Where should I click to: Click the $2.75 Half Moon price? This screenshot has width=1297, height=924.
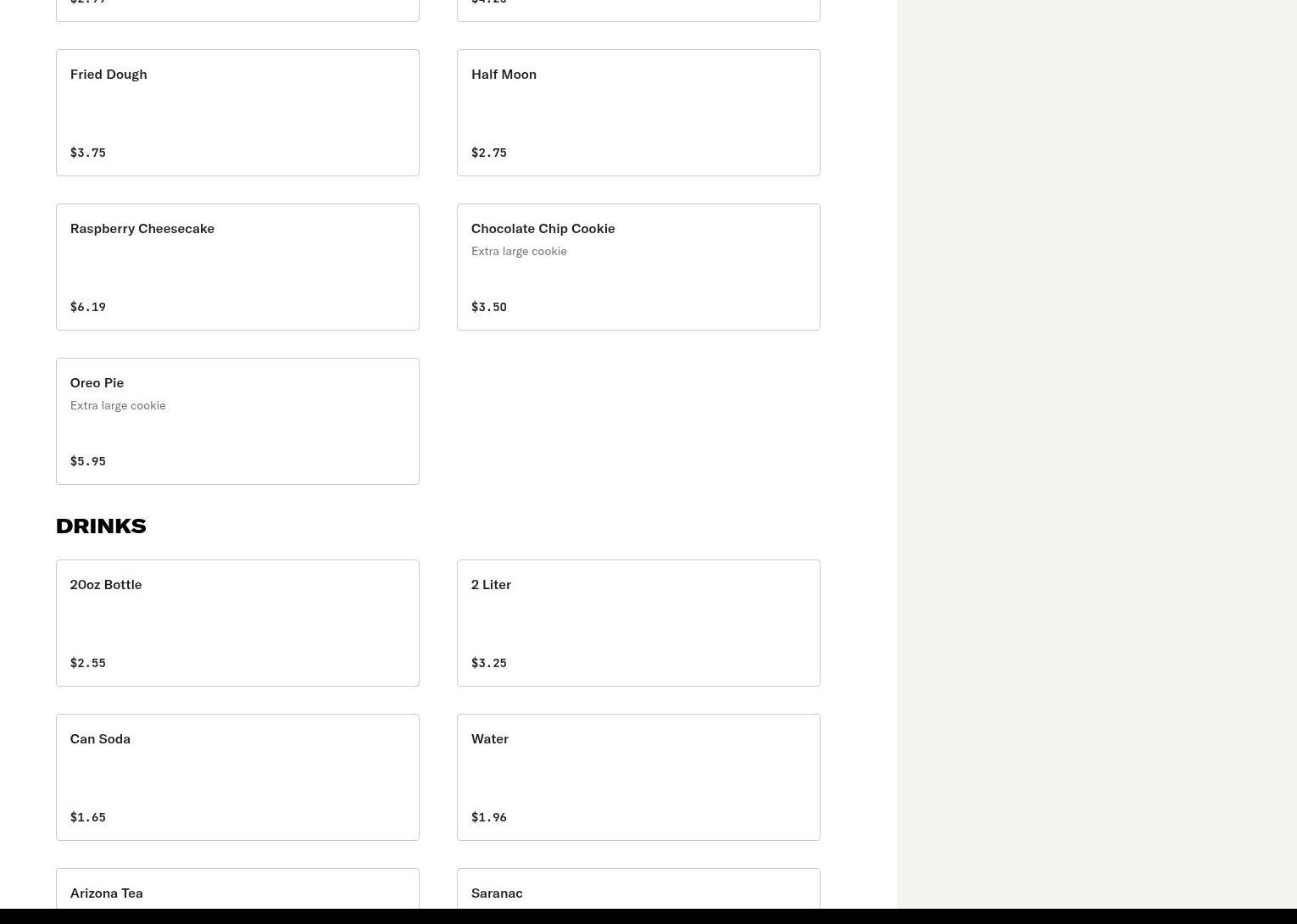tap(489, 153)
